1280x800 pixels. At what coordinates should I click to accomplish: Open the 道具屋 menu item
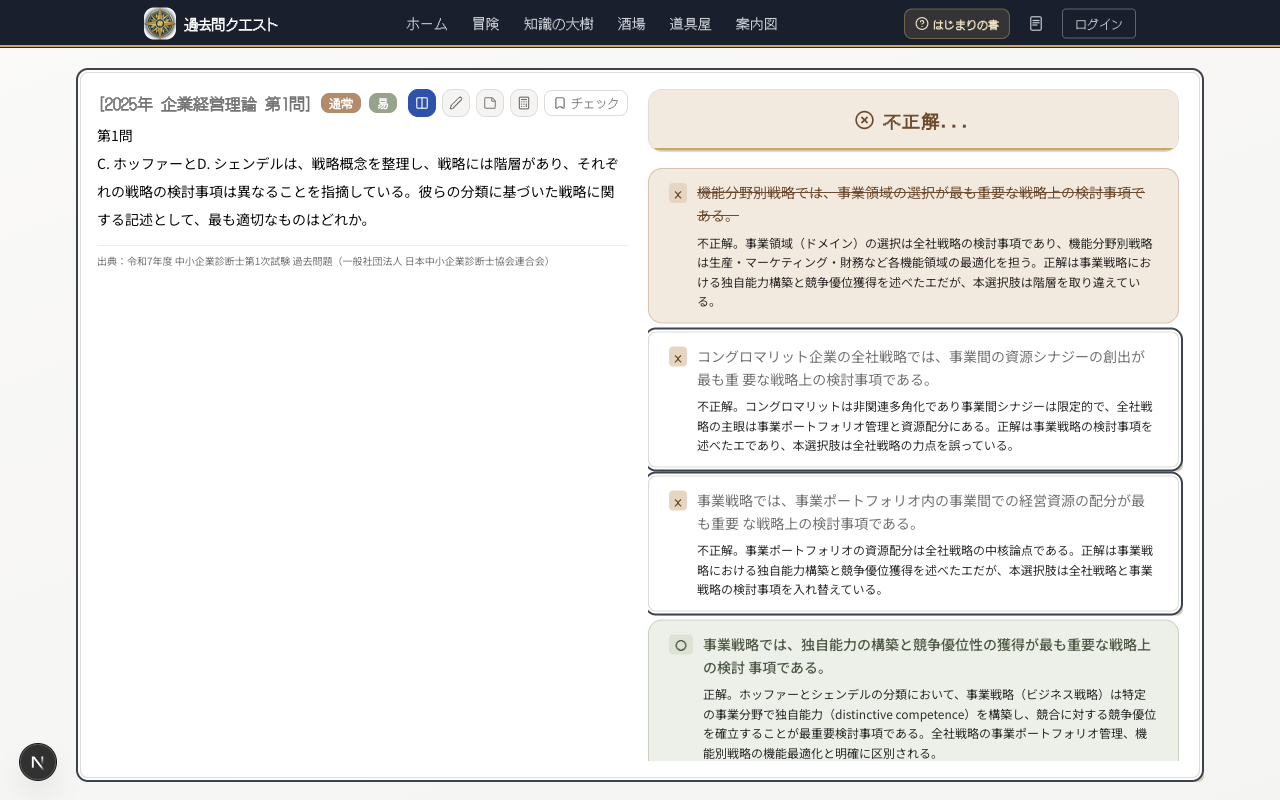point(690,23)
